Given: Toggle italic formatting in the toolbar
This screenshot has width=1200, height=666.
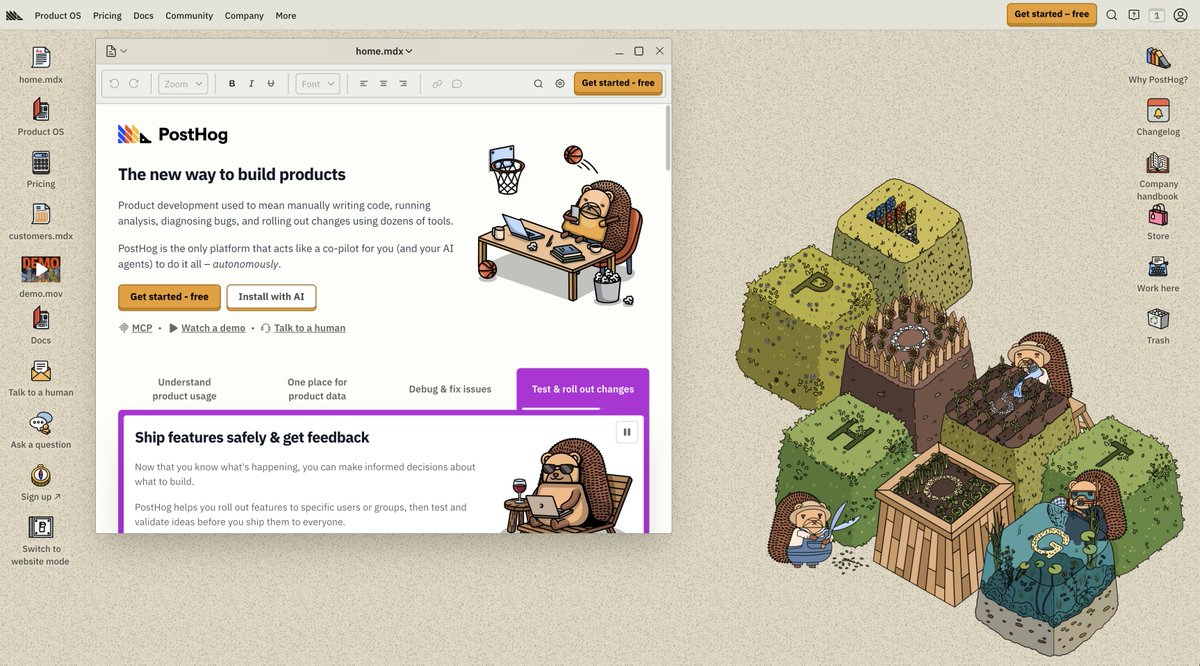Looking at the screenshot, I should click(251, 84).
